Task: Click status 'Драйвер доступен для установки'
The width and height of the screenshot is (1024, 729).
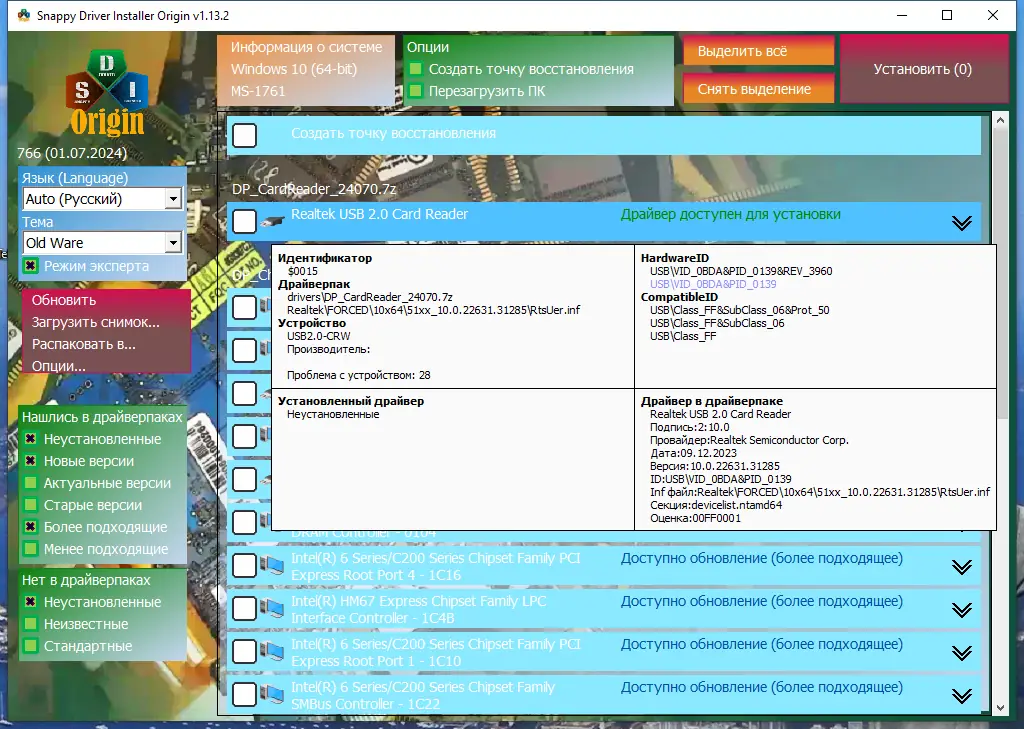Action: tap(730, 214)
